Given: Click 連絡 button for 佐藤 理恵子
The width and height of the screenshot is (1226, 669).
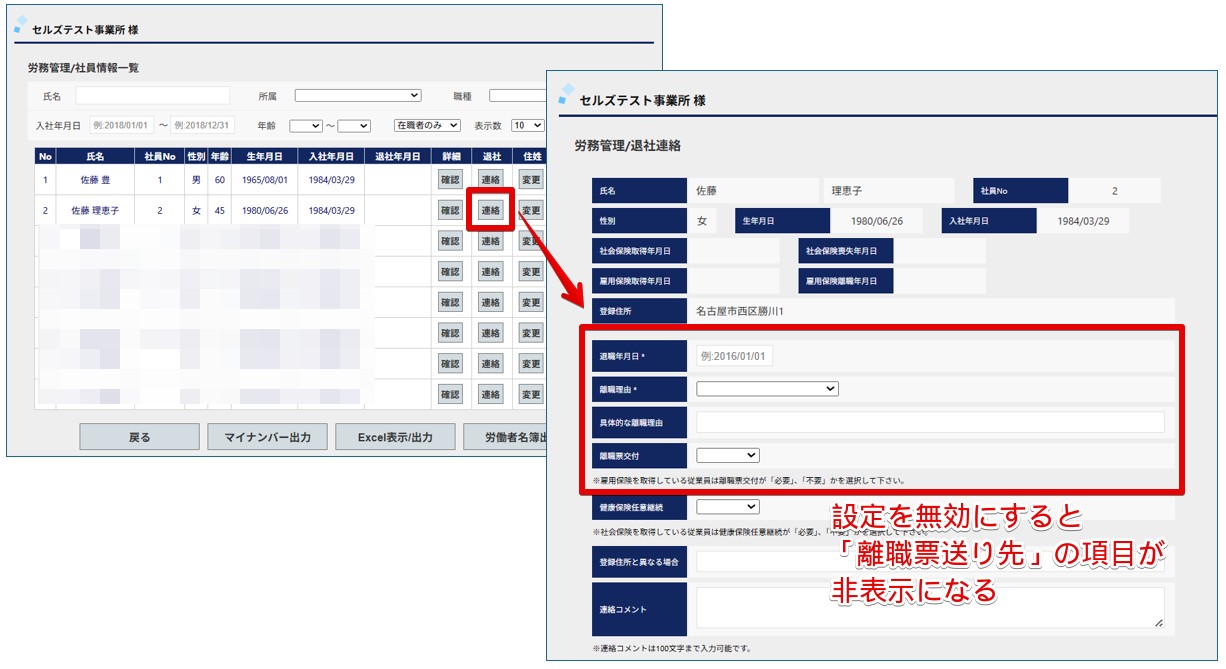Looking at the screenshot, I should (490, 211).
